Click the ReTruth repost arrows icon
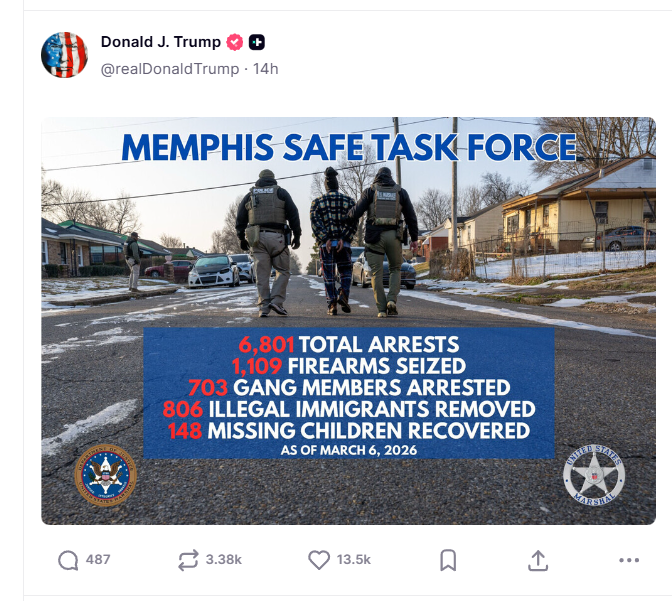Image resolution: width=672 pixels, height=601 pixels. [188, 560]
